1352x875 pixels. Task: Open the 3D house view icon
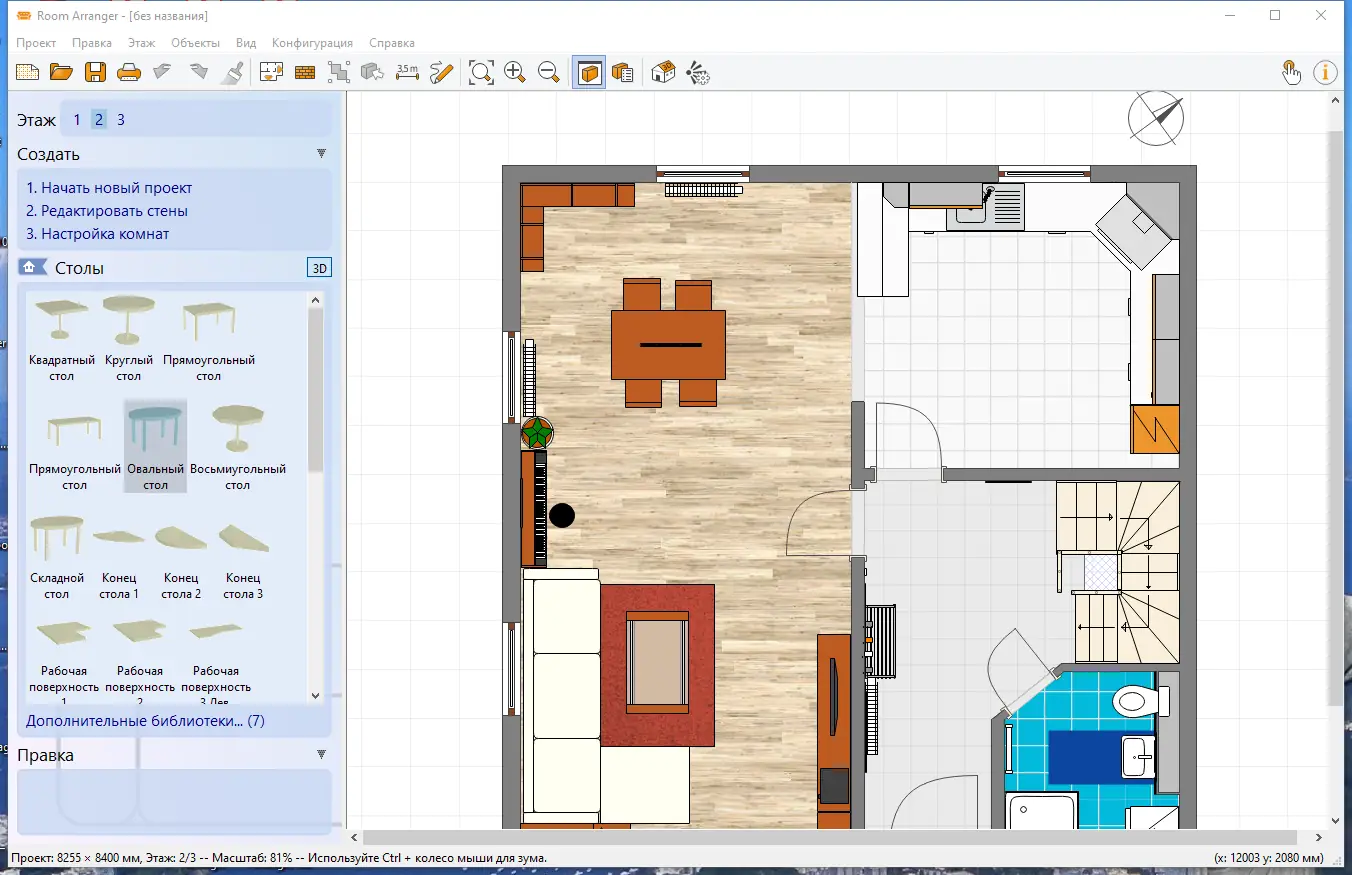point(663,72)
